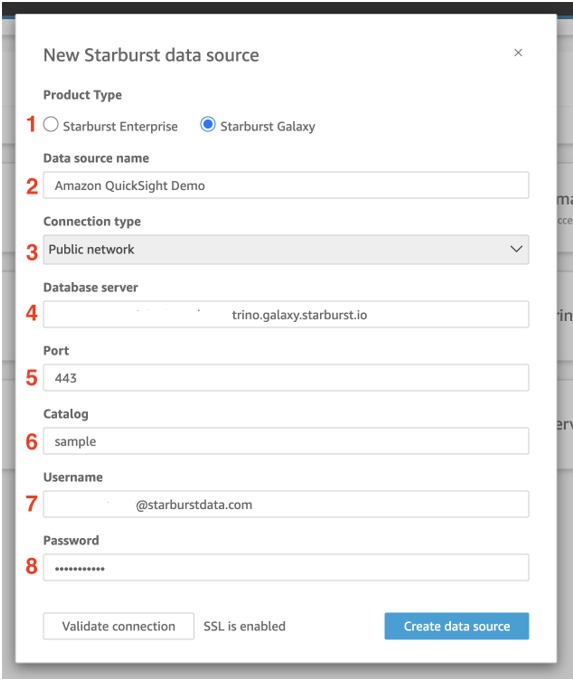
Task: Click the Catalog field containing sample
Action: [286, 441]
